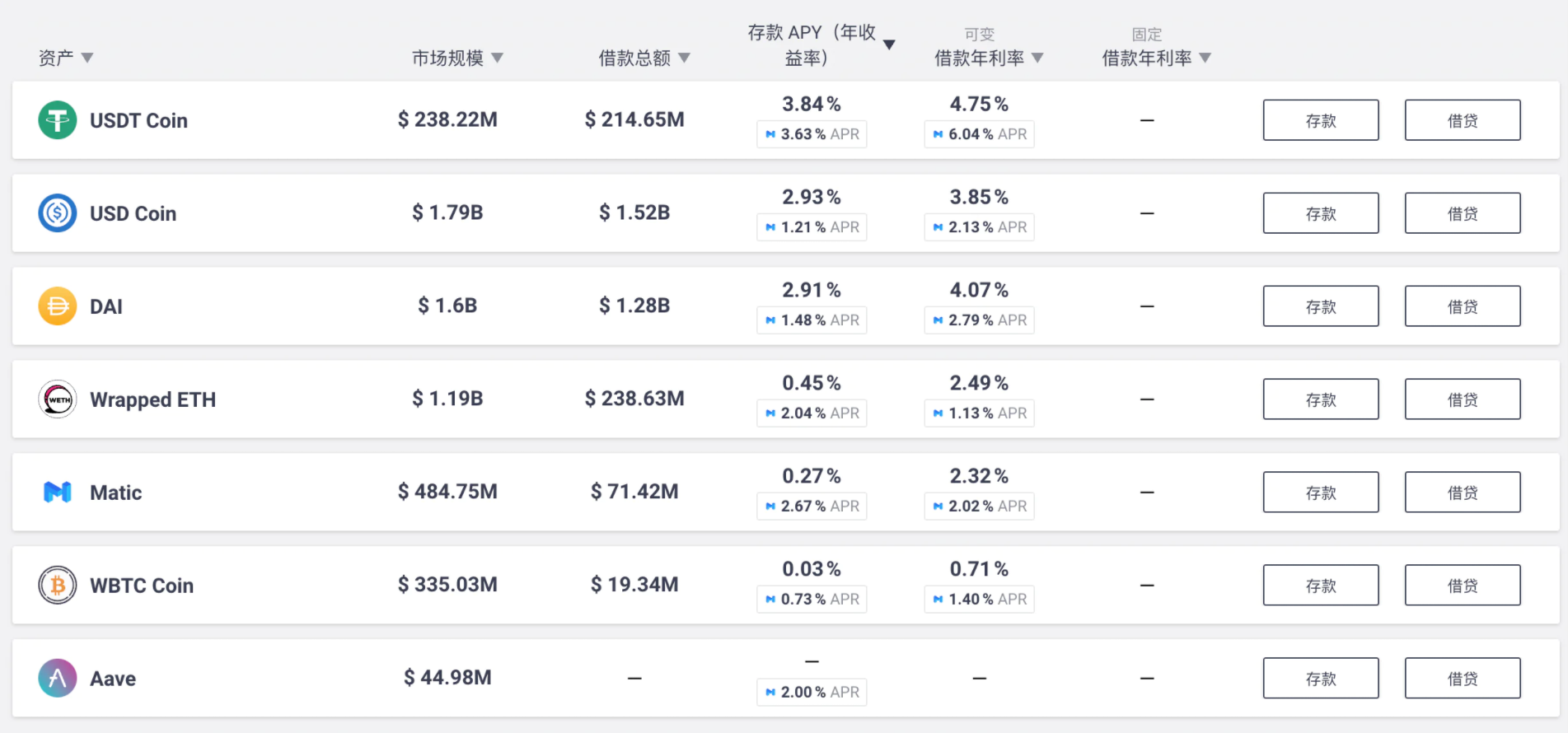This screenshot has height=733, width=1568.
Task: Click Matic reward icon beside 6.04% APR
Action: tap(938, 134)
